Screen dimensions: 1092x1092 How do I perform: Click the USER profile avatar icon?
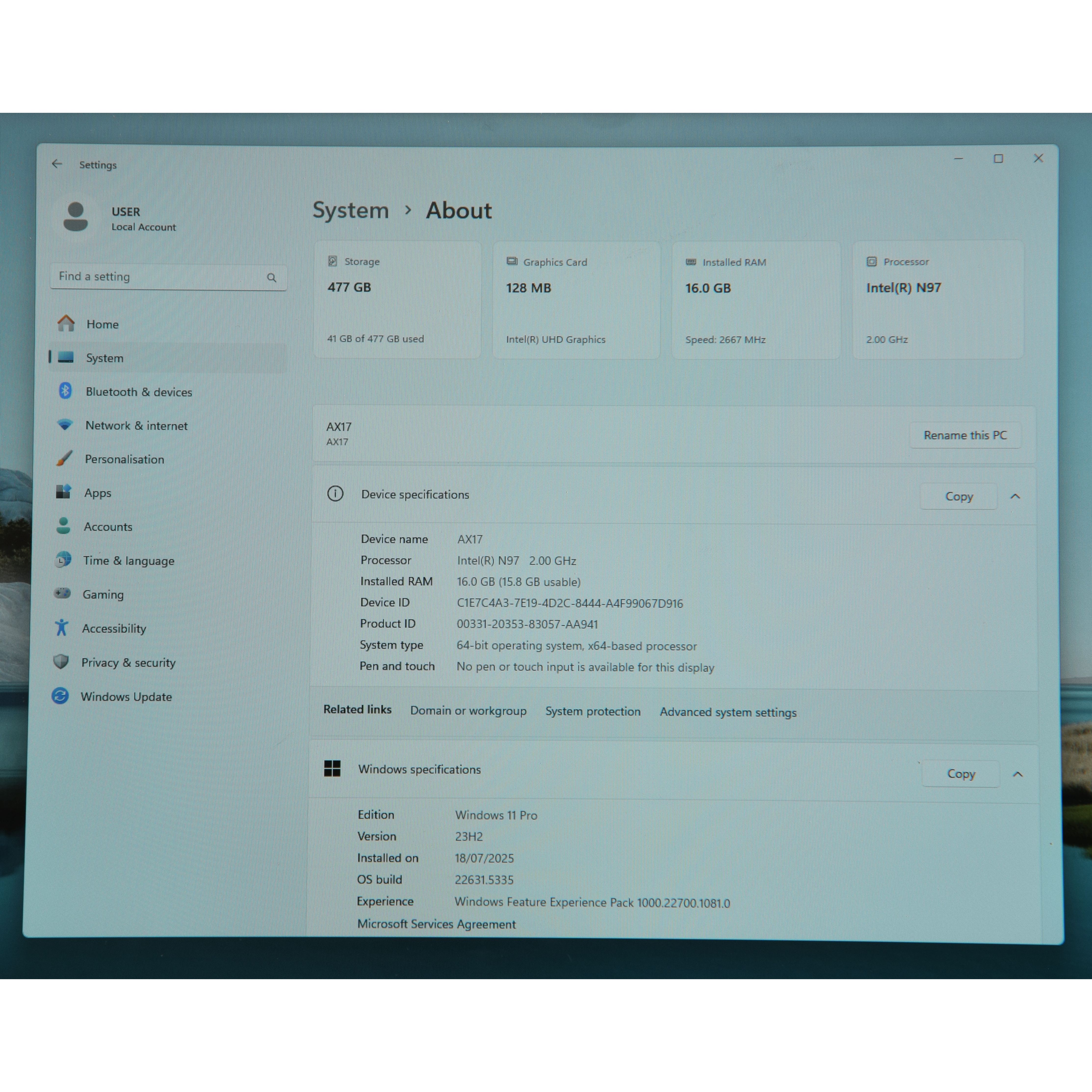pos(76,217)
